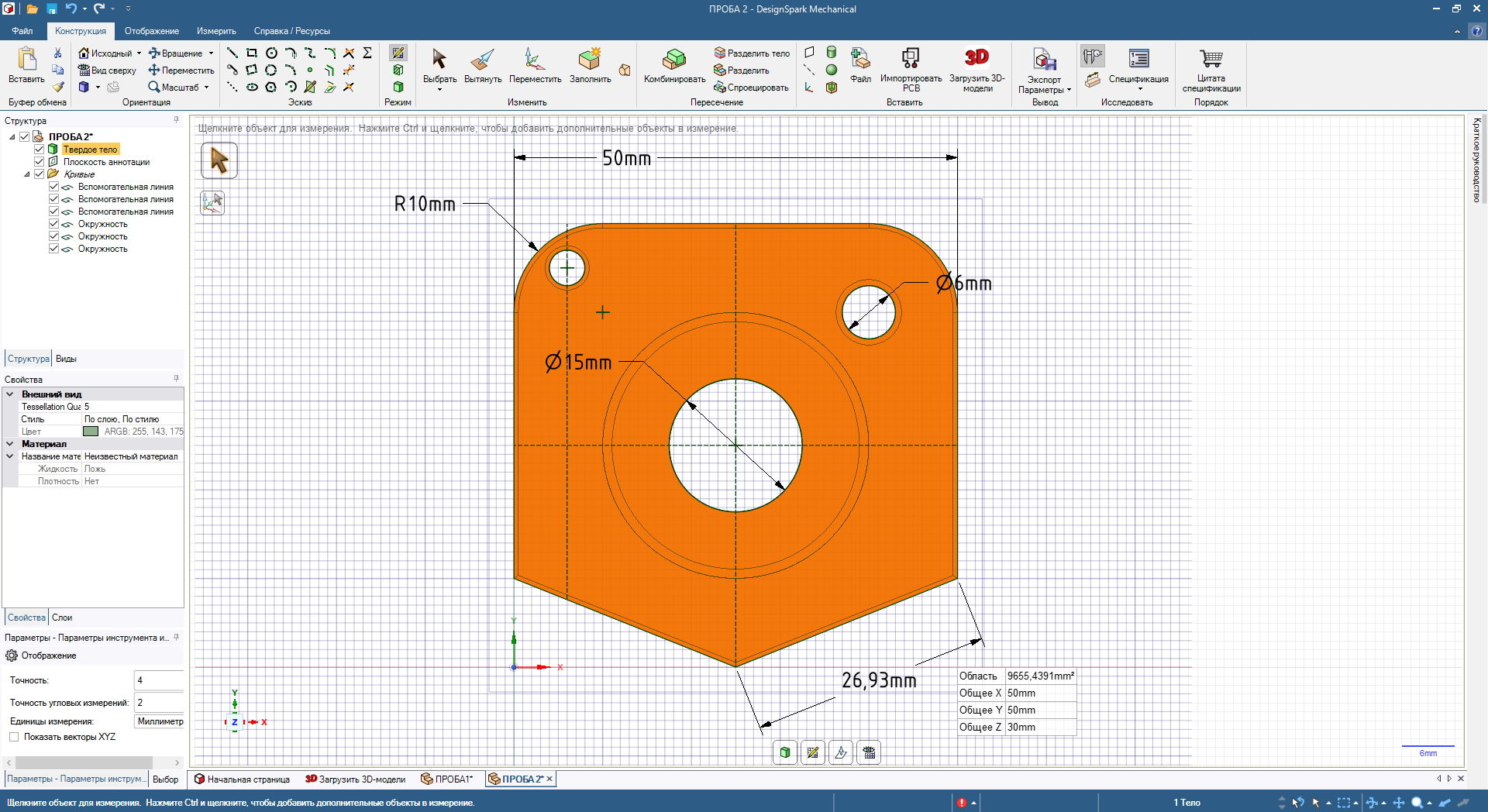Open the Единицы измерения dropdown

pyautogui.click(x=160, y=721)
